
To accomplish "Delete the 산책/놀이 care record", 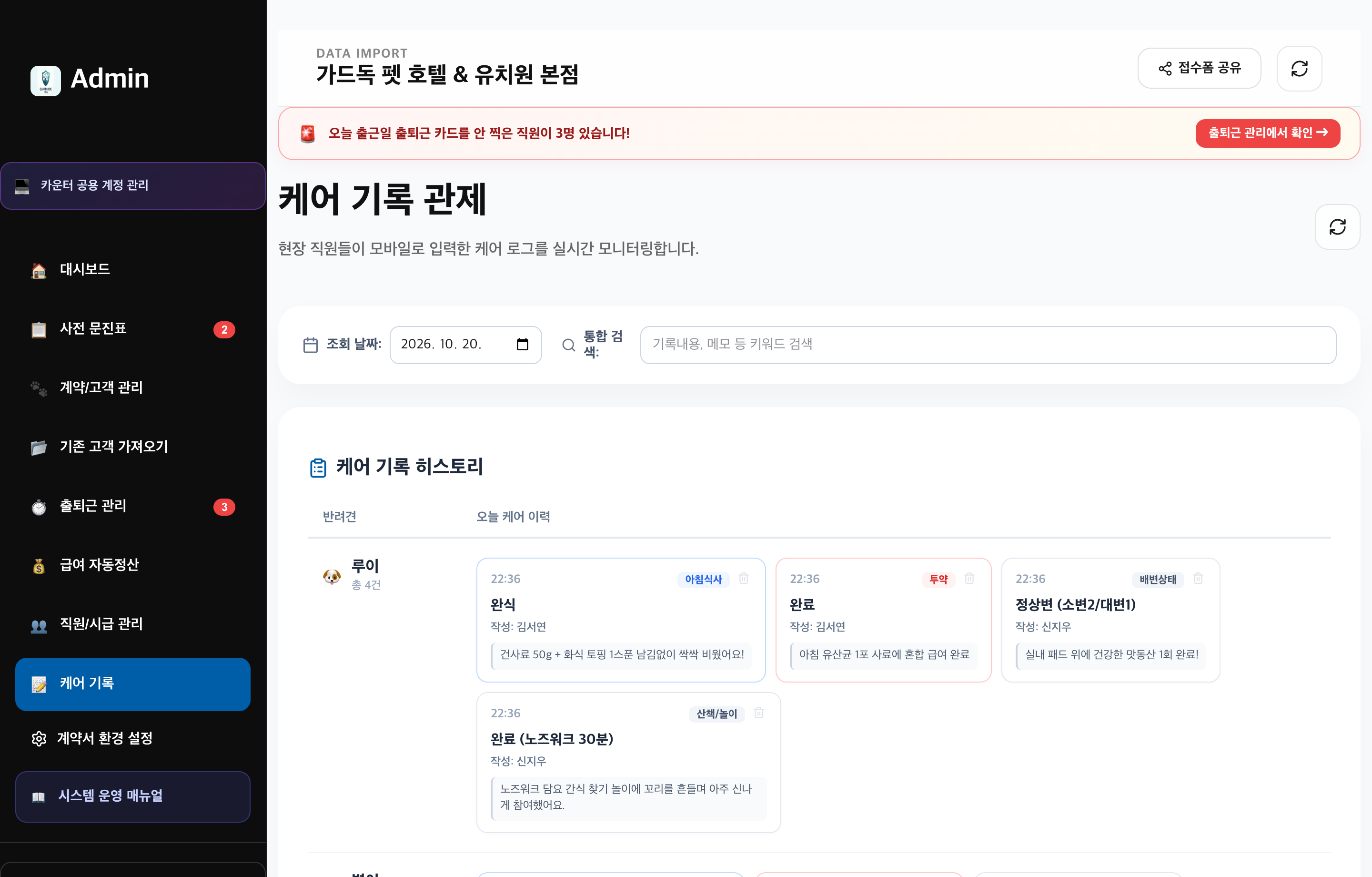I will pos(758,714).
